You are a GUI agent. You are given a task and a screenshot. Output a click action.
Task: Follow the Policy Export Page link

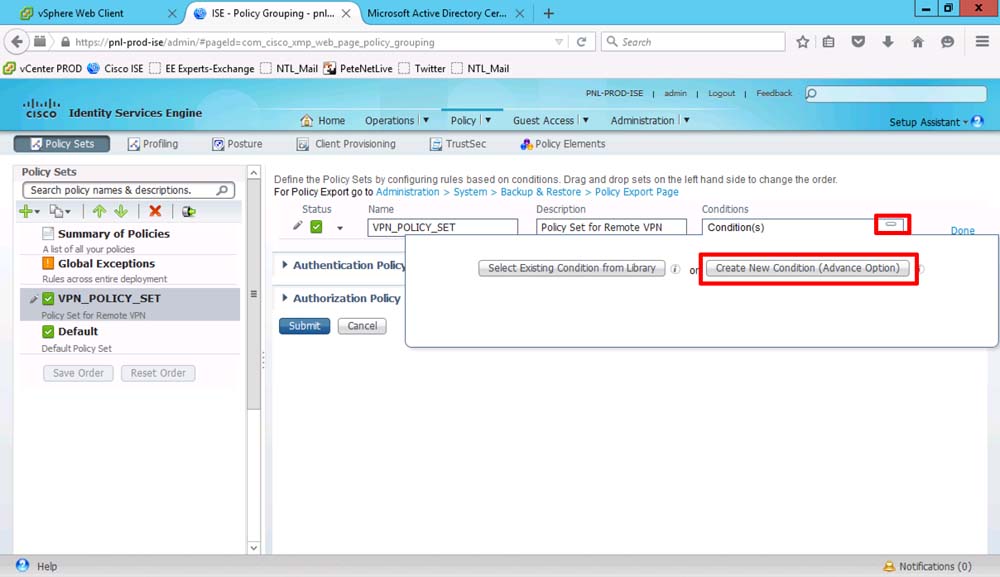pyautogui.click(x=636, y=192)
